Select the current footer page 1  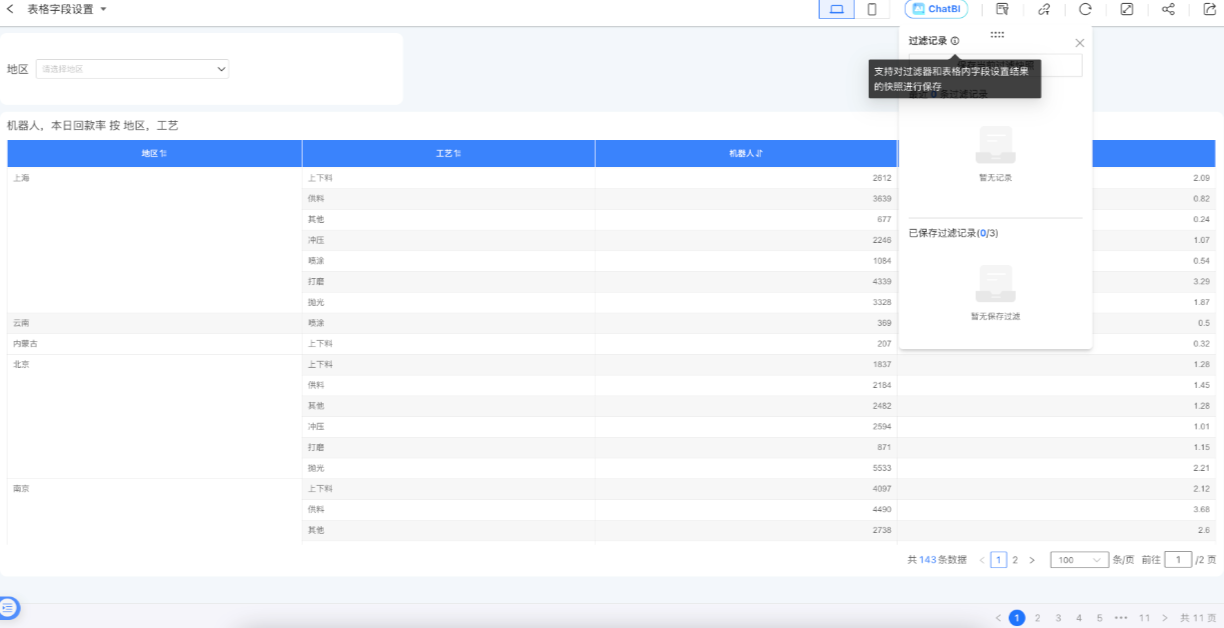click(1017, 618)
